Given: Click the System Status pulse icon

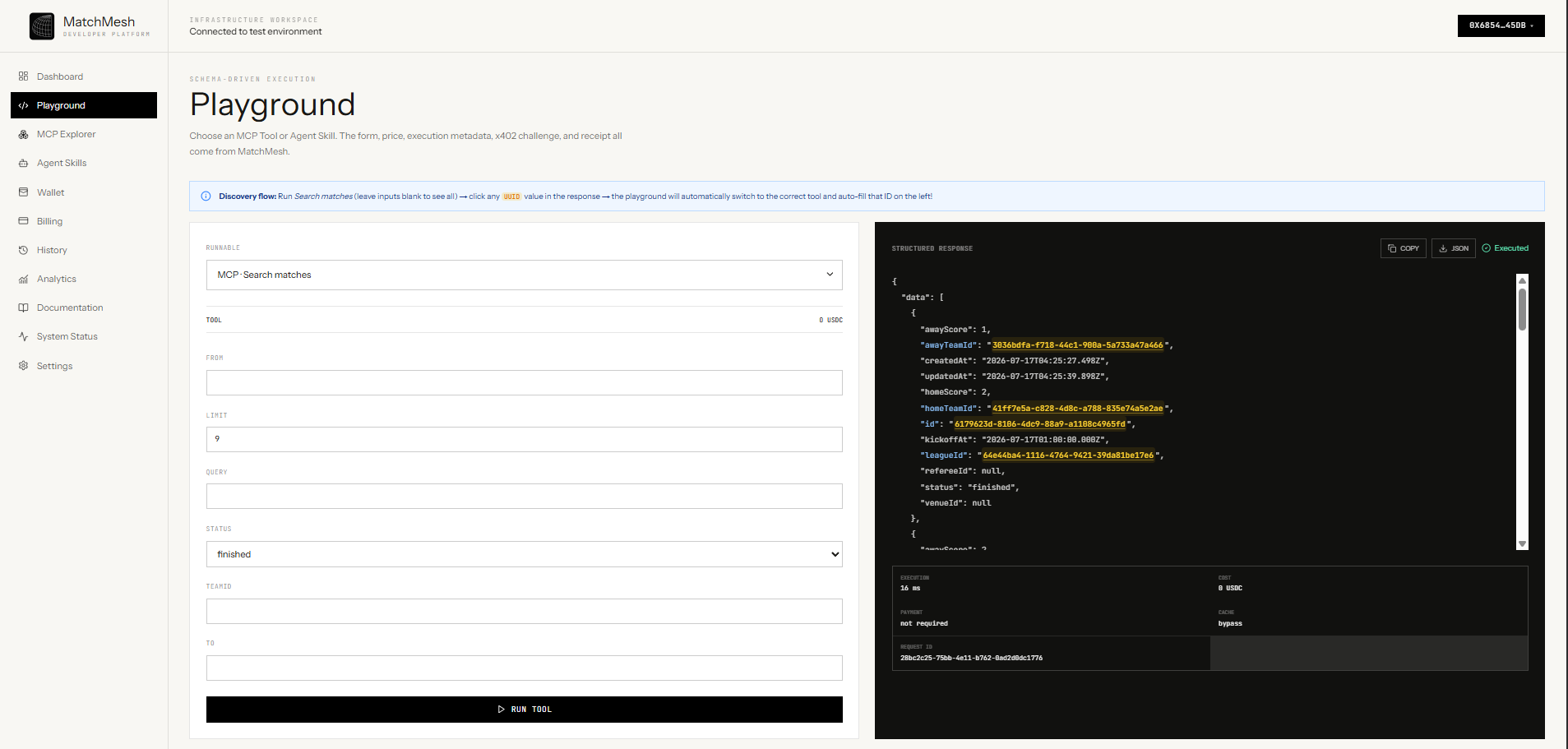Looking at the screenshot, I should [23, 336].
